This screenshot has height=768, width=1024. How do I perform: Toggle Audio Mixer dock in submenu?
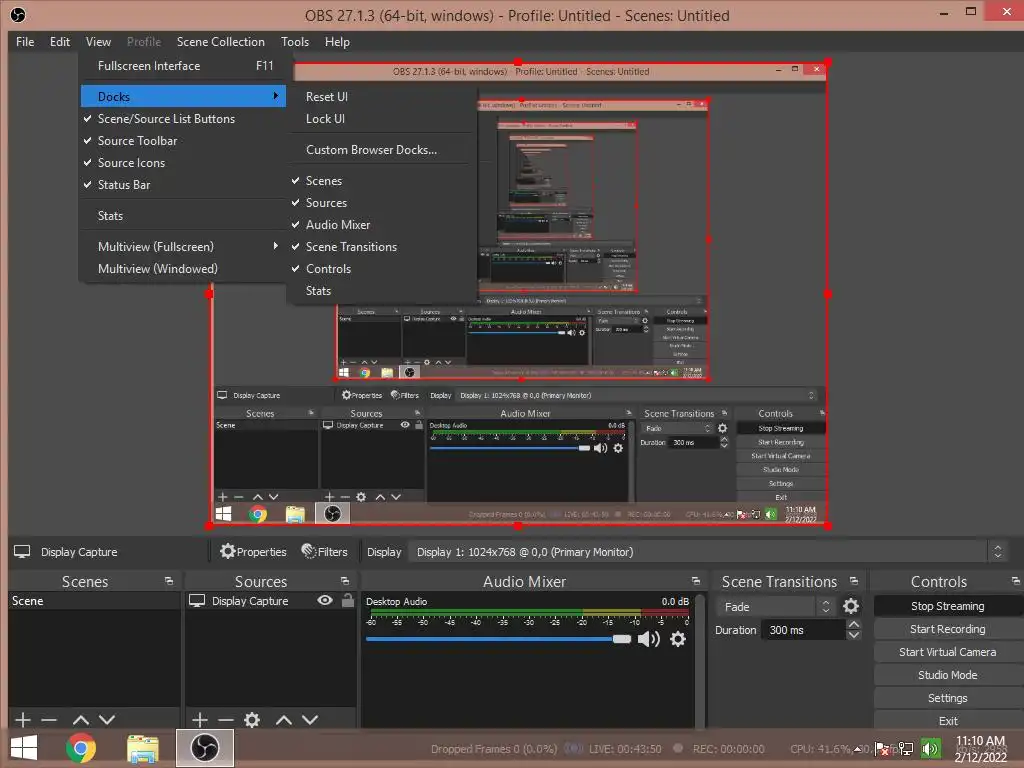(381, 225)
